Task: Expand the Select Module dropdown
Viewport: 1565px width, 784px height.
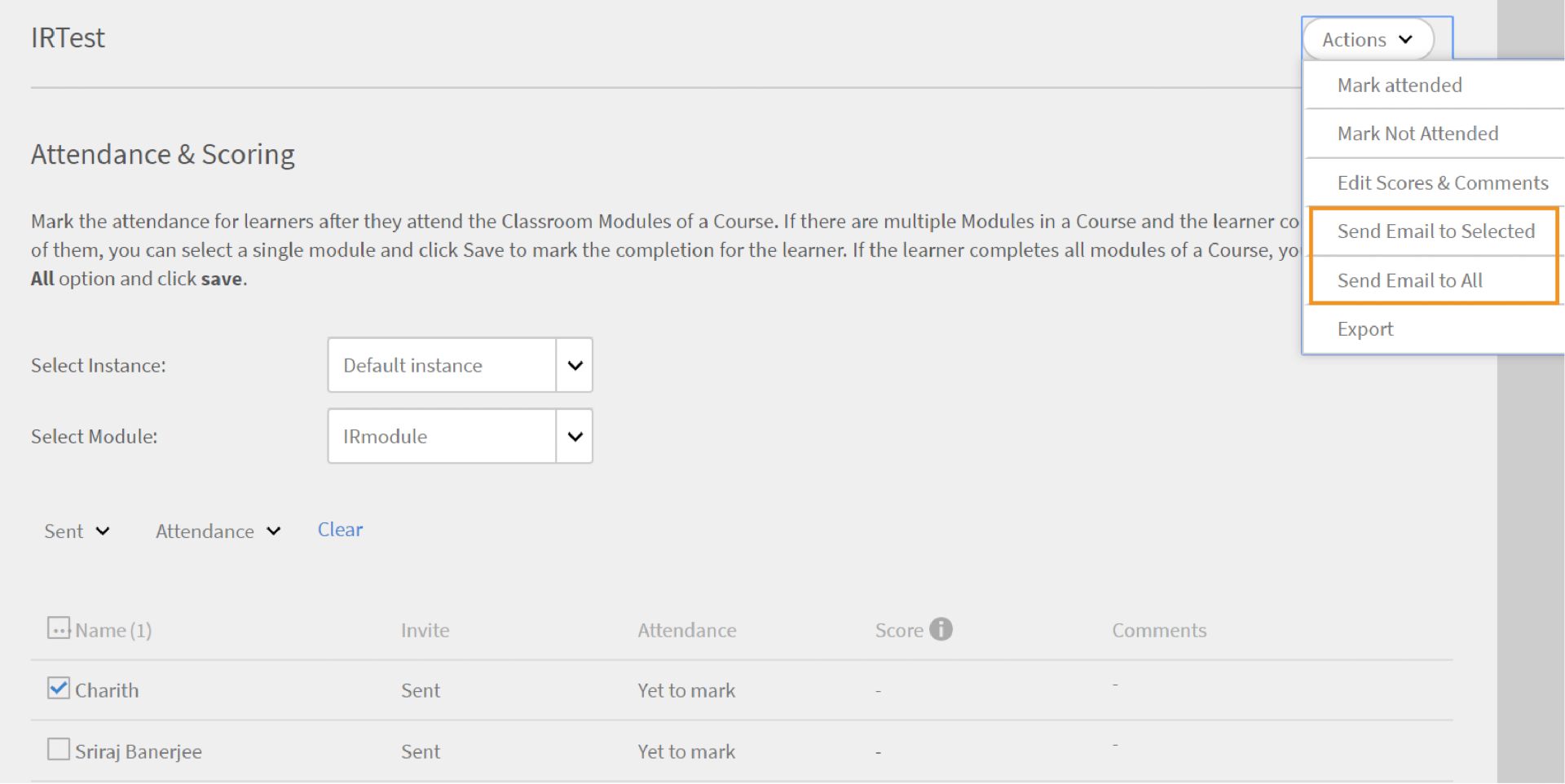Action: point(574,436)
